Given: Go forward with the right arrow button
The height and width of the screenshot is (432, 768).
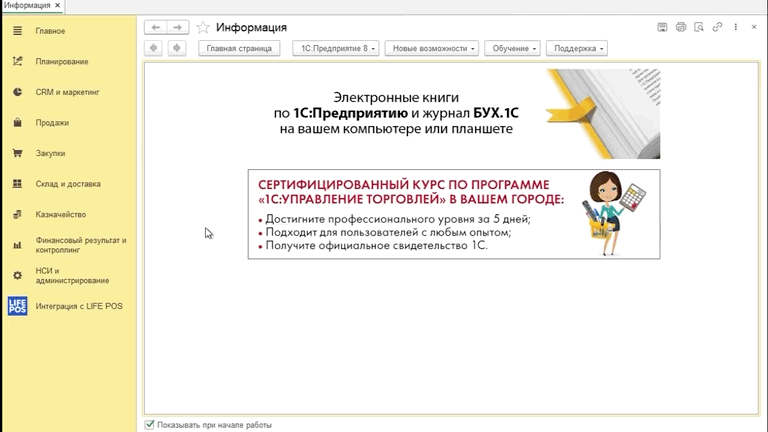Looking at the screenshot, I should tap(178, 27).
